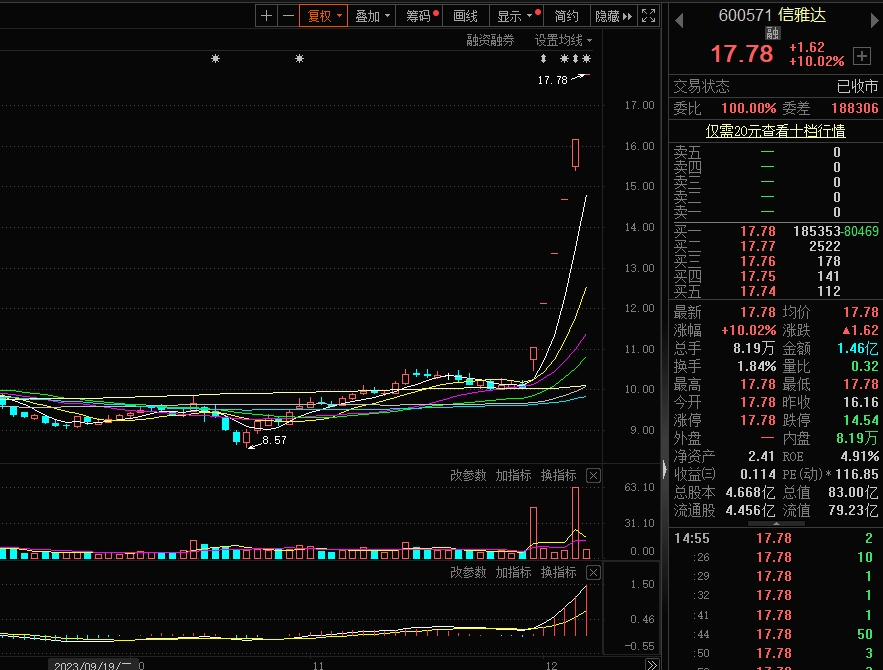Click the plus zoom-in chart button
Screen dimensions: 883x670
click(266, 16)
